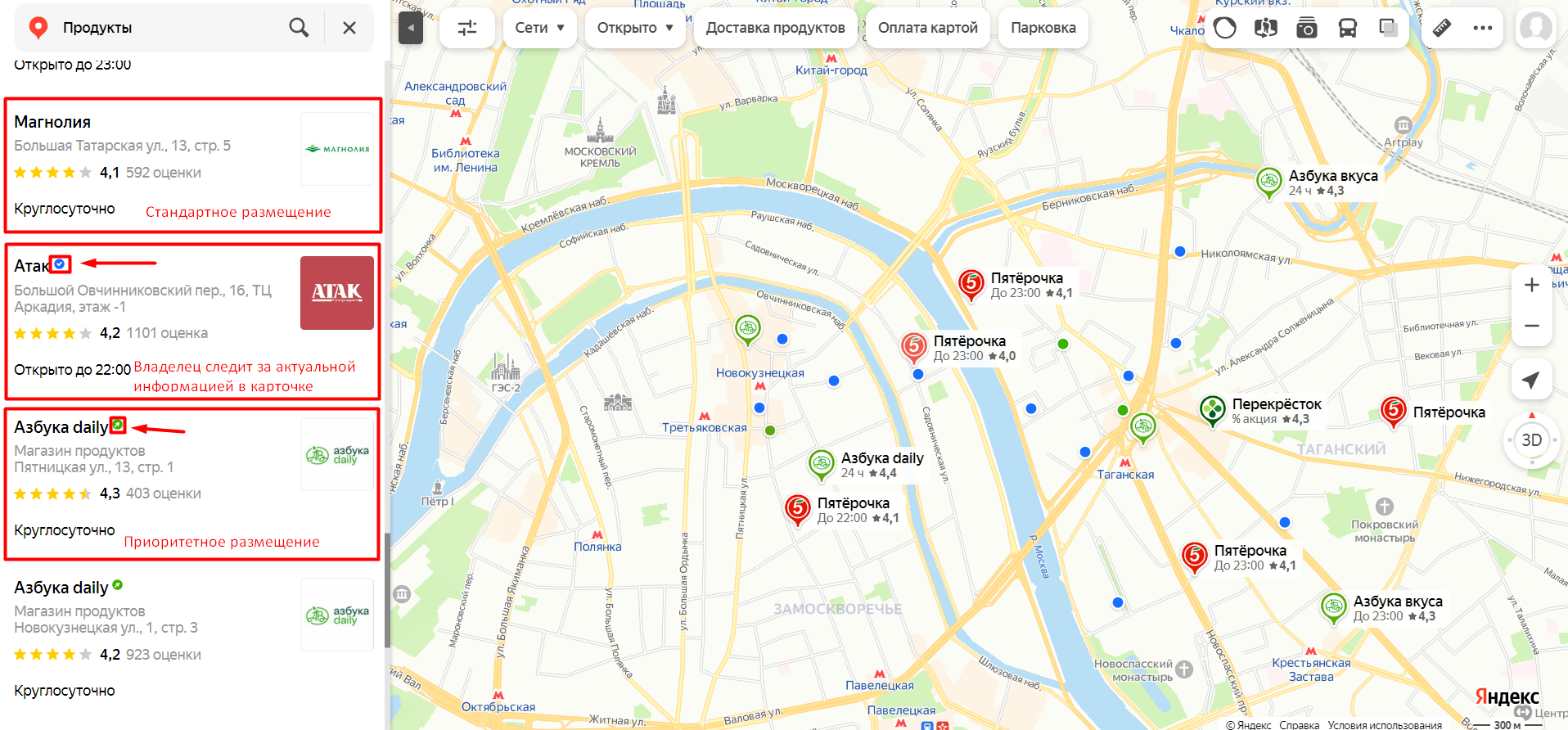1568x730 pixels.
Task: Apply the Доставка продуктов filter
Action: [775, 28]
